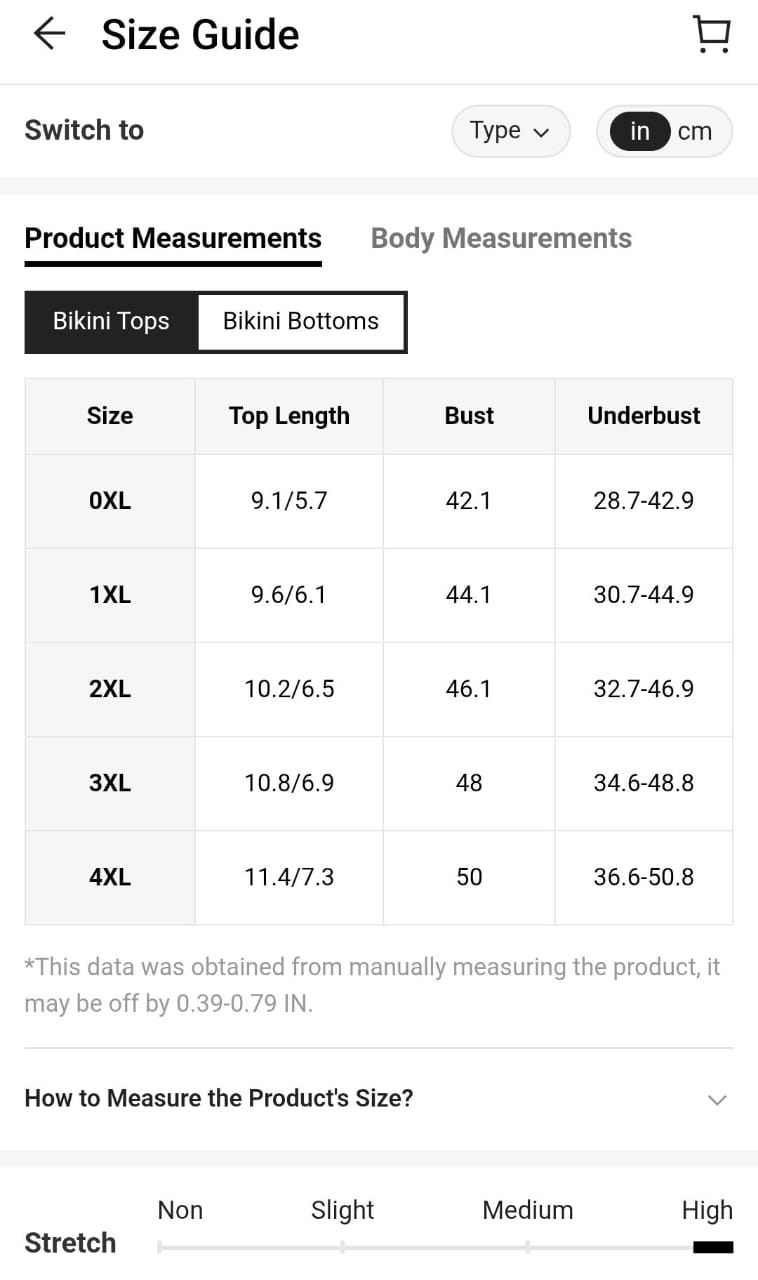Select the 2XL size row
Screen dimensions: 758x1280
coord(378,689)
